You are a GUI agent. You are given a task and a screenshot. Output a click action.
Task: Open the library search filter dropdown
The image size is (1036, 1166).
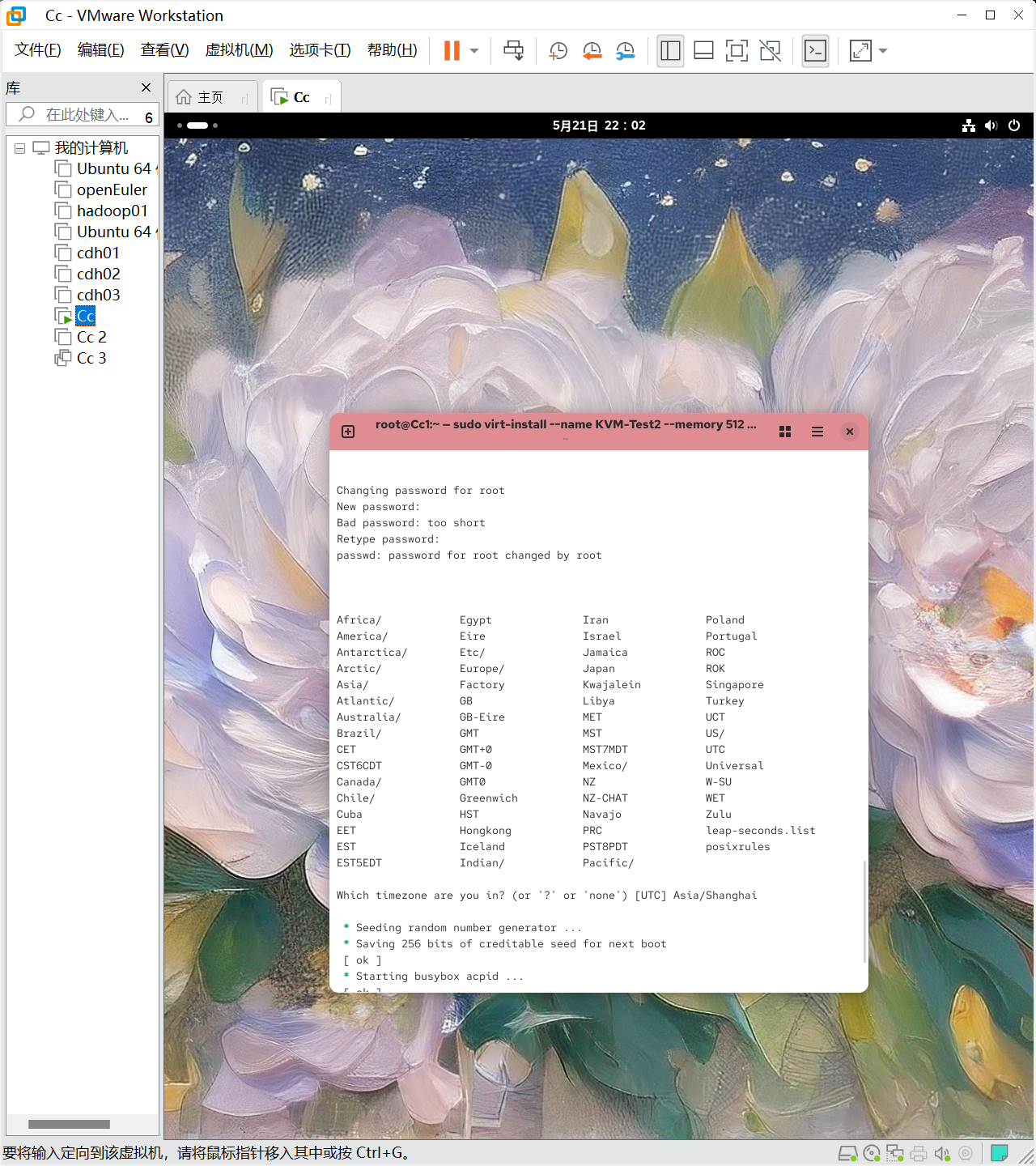pos(149,117)
